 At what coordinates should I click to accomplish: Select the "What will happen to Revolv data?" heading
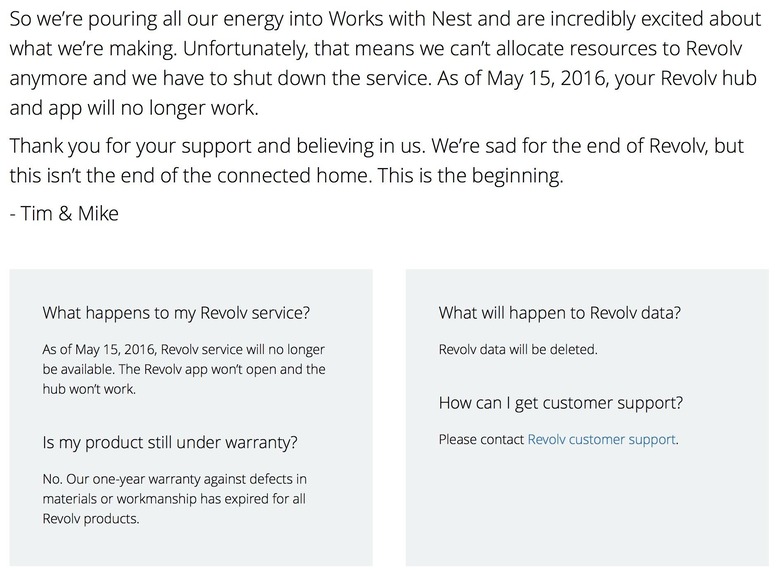pyautogui.click(x=560, y=313)
